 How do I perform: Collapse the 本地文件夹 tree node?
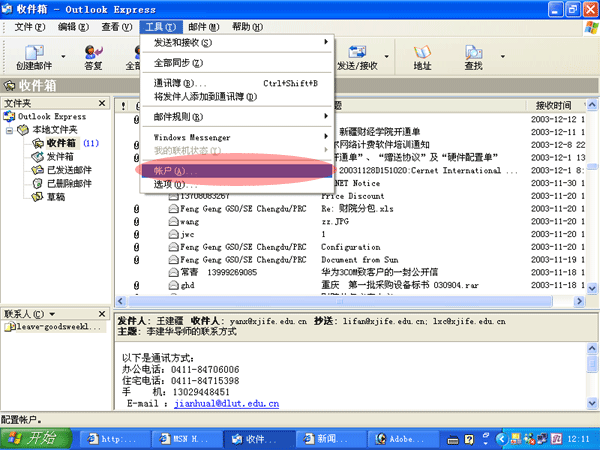pyautogui.click(x=10, y=130)
